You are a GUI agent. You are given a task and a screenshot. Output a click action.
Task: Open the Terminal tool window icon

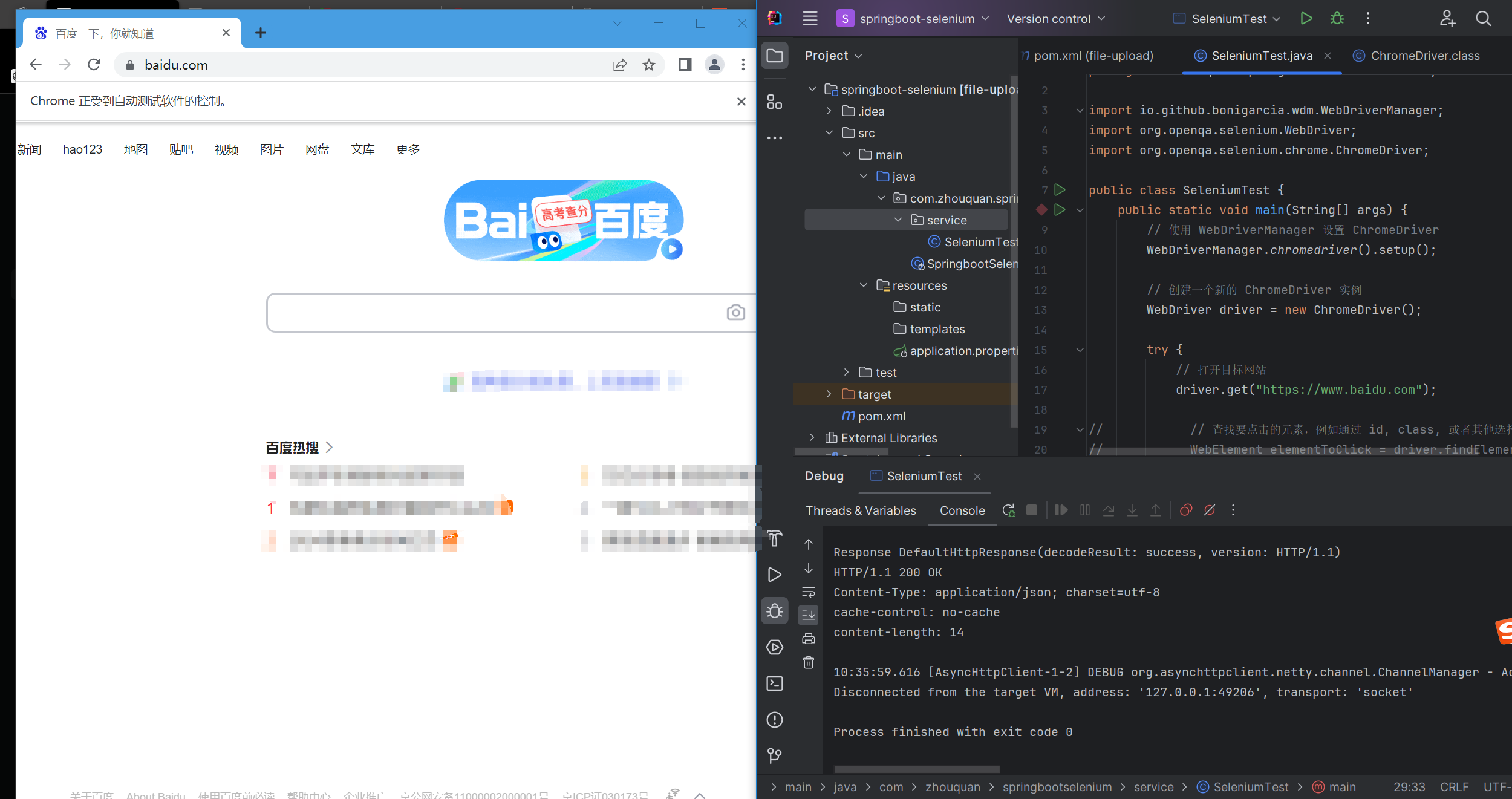pos(774,683)
